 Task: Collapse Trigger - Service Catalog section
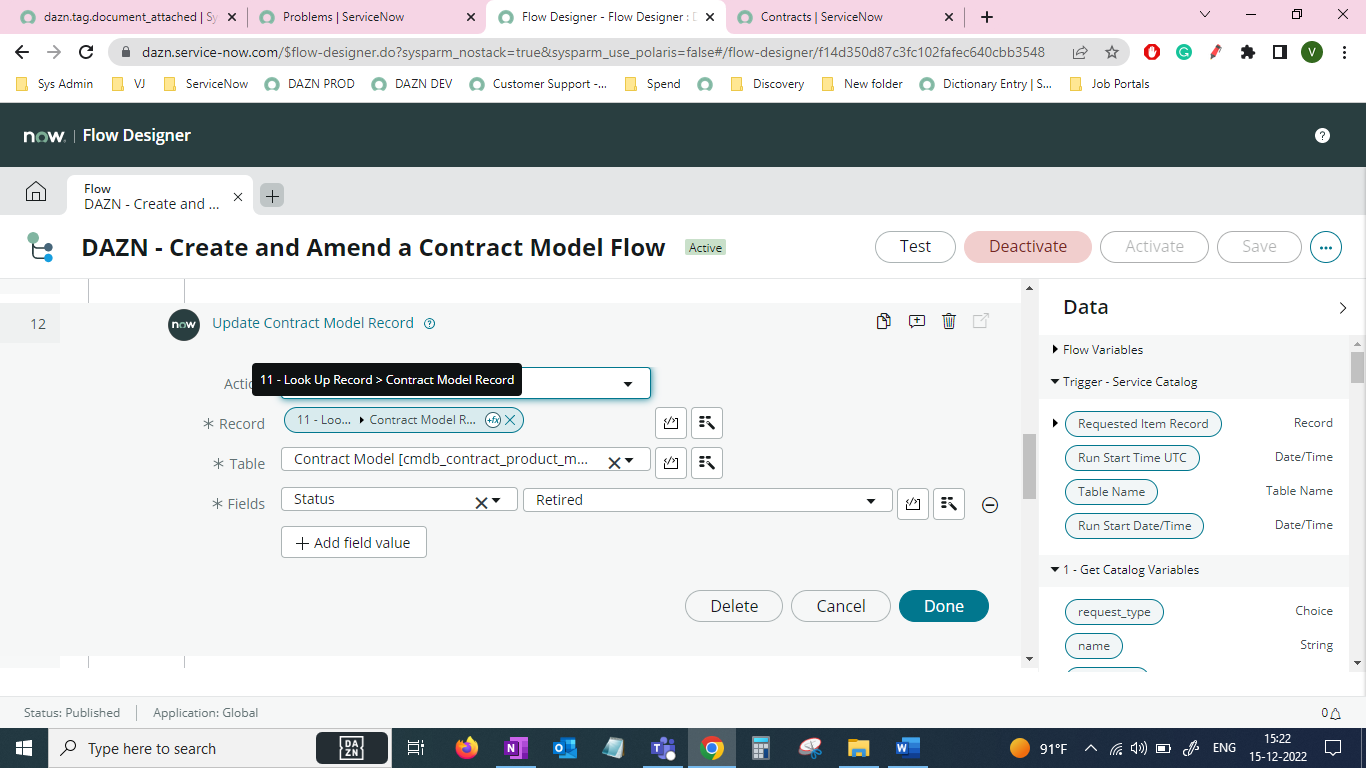pos(1055,382)
